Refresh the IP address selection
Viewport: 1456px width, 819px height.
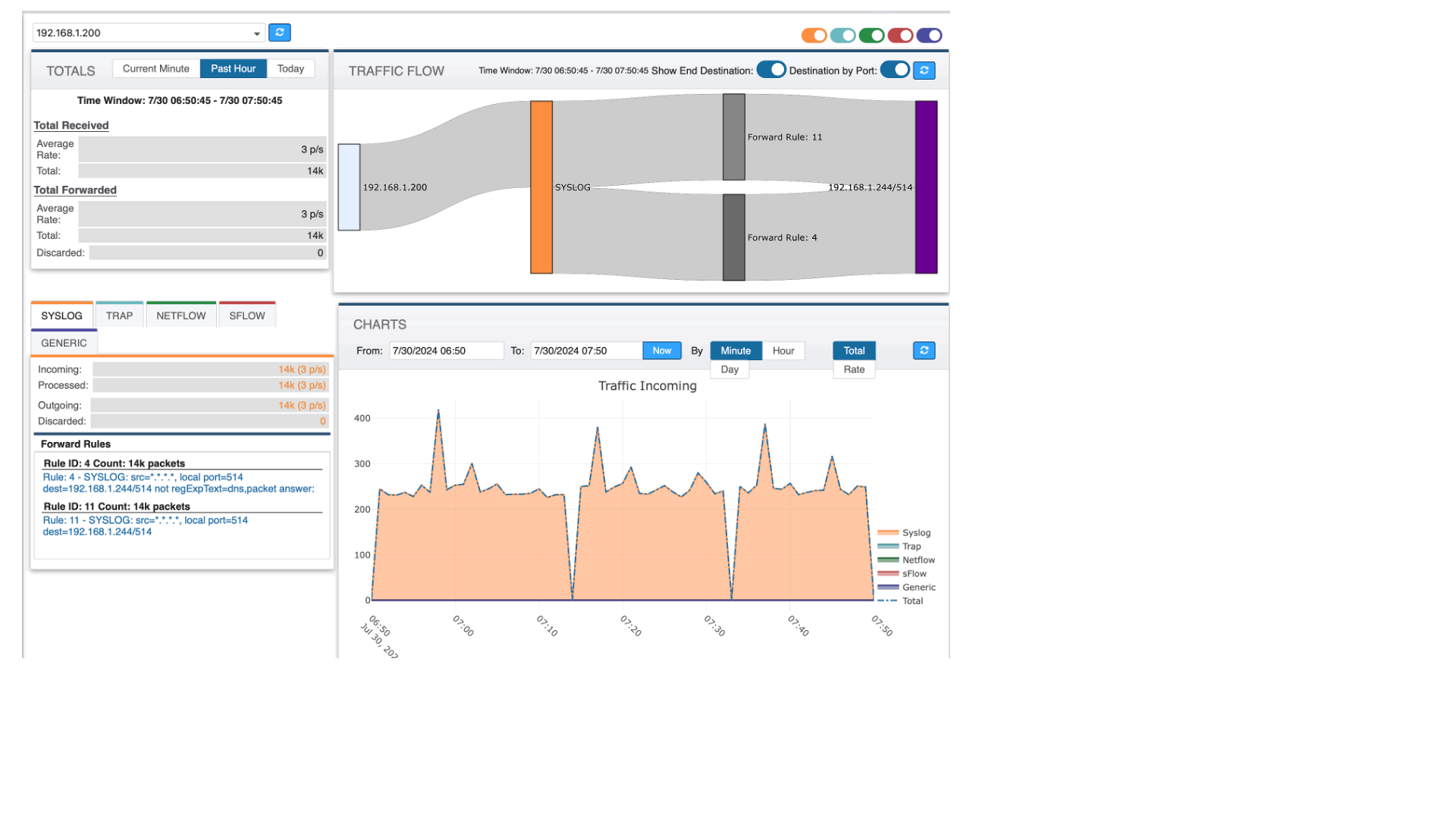pyautogui.click(x=279, y=33)
